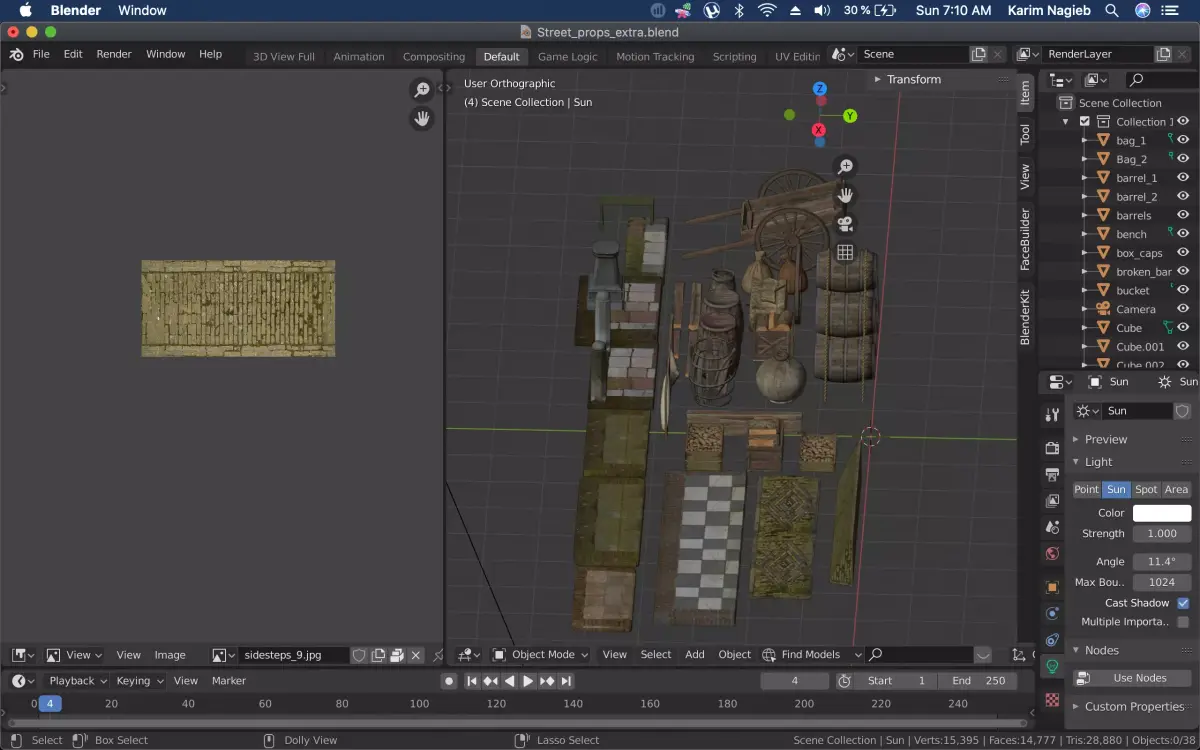Click the viewport zoom magnifier icon
The width and height of the screenshot is (1200, 750).
(845, 167)
